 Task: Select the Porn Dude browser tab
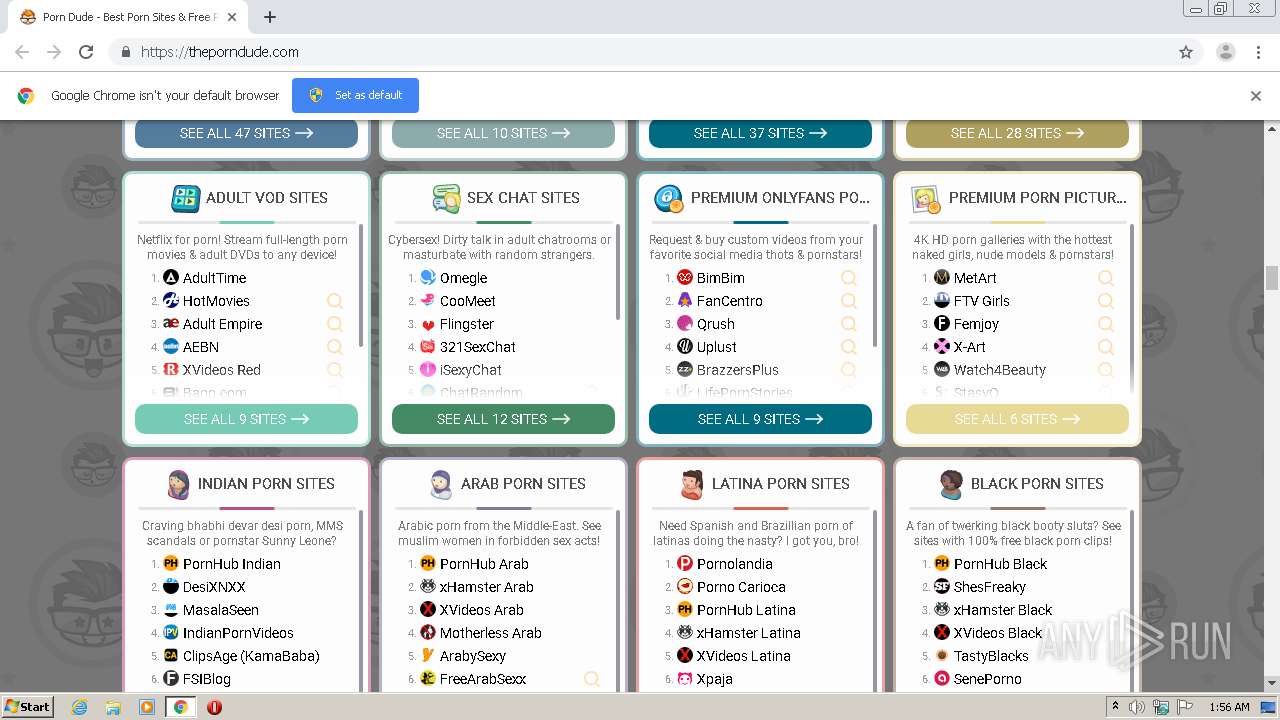pyautogui.click(x=128, y=17)
